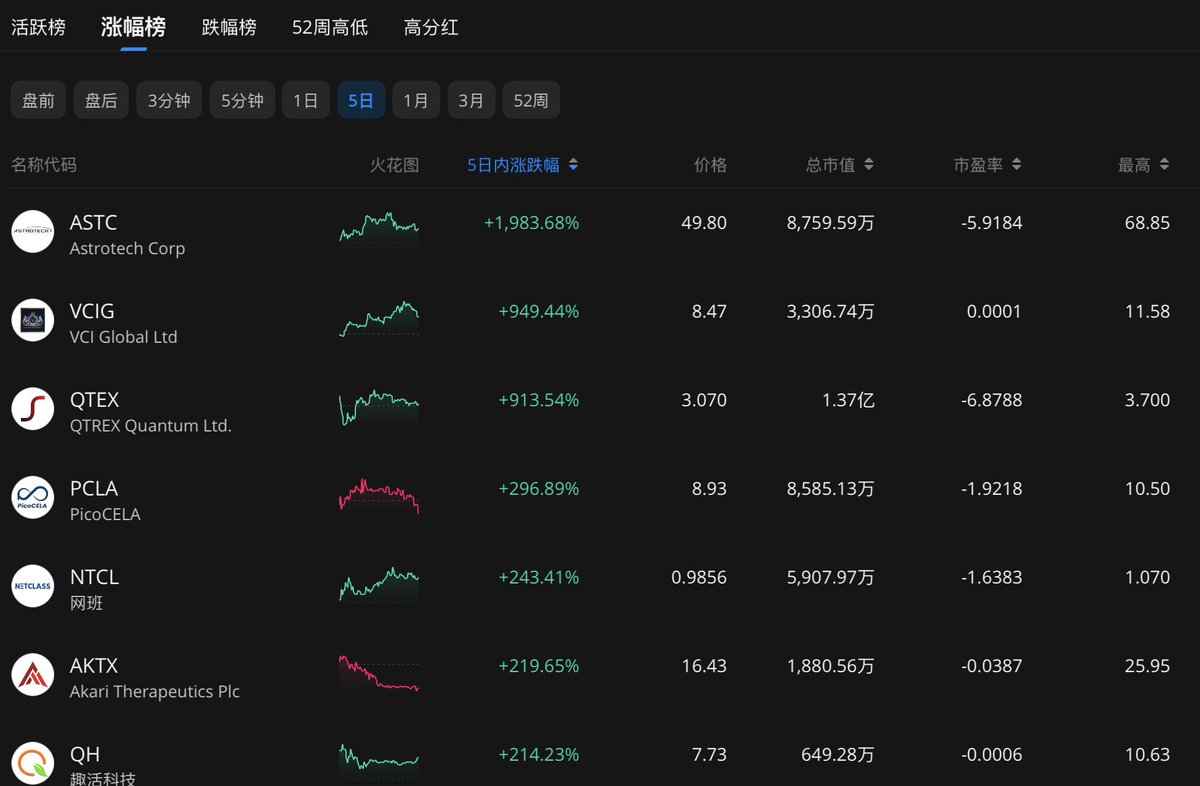Viewport: 1200px width, 786px height.
Task: Open the 52周高低 tab
Action: [330, 27]
